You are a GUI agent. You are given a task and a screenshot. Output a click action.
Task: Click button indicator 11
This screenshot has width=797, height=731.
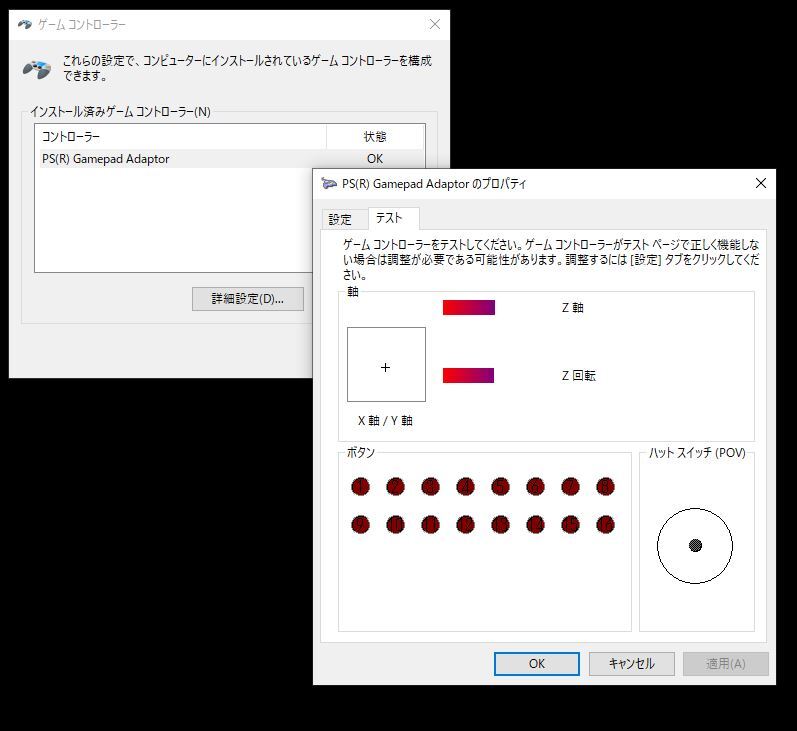click(431, 525)
